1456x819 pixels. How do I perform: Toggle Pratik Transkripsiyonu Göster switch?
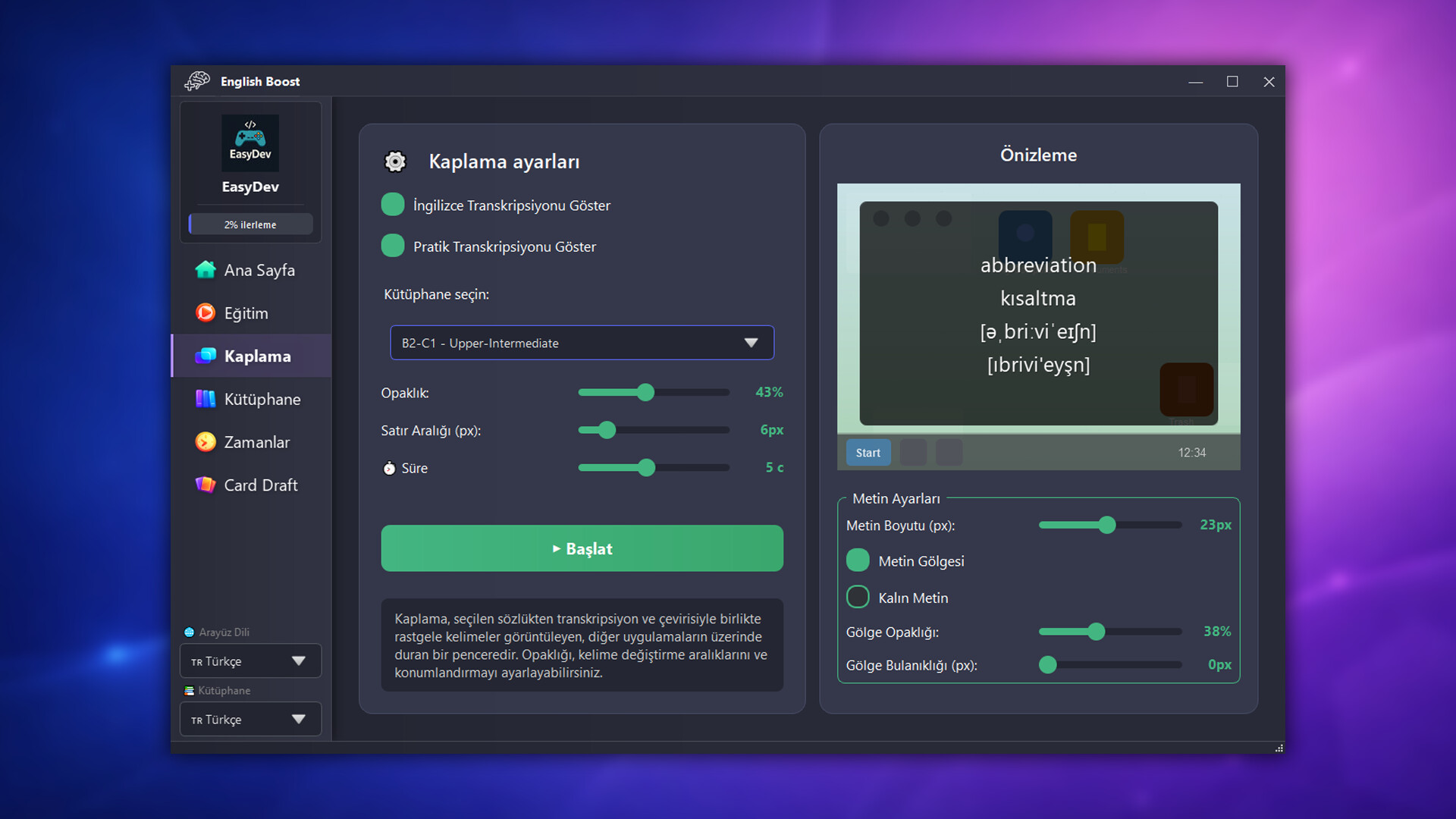(x=393, y=246)
